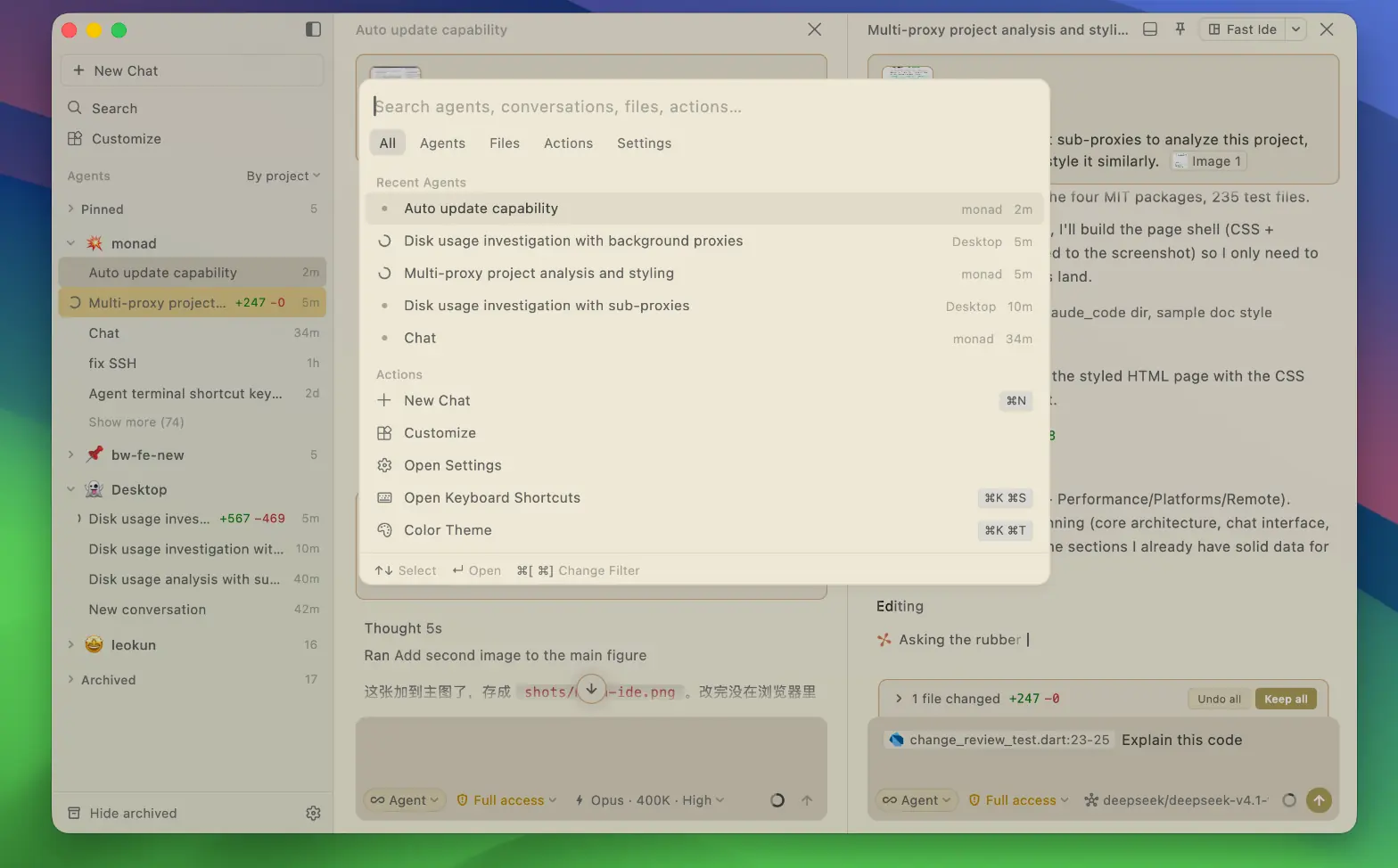
Task: Click the Keep all button
Action: [1286, 699]
